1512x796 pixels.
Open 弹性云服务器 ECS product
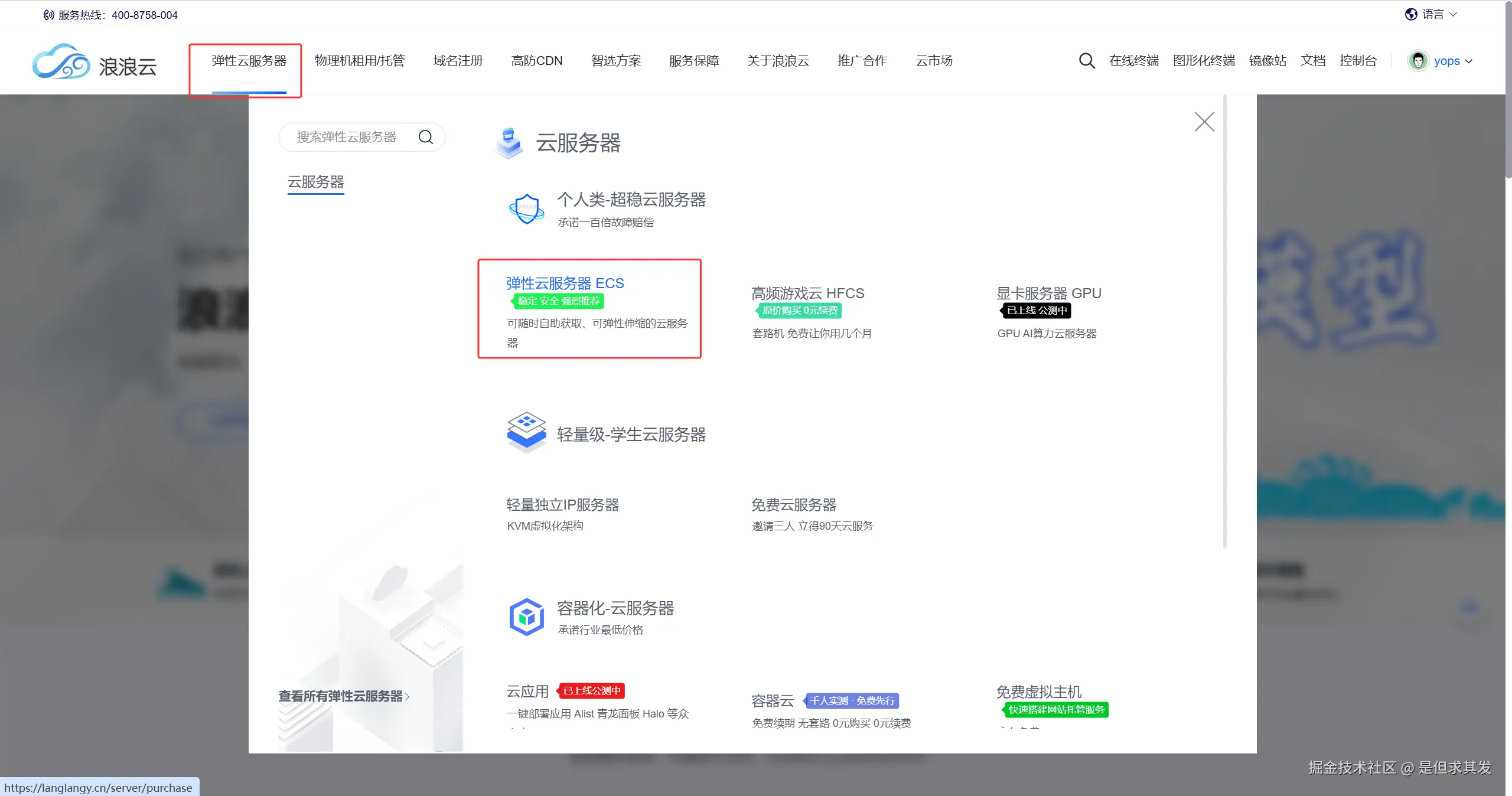565,283
